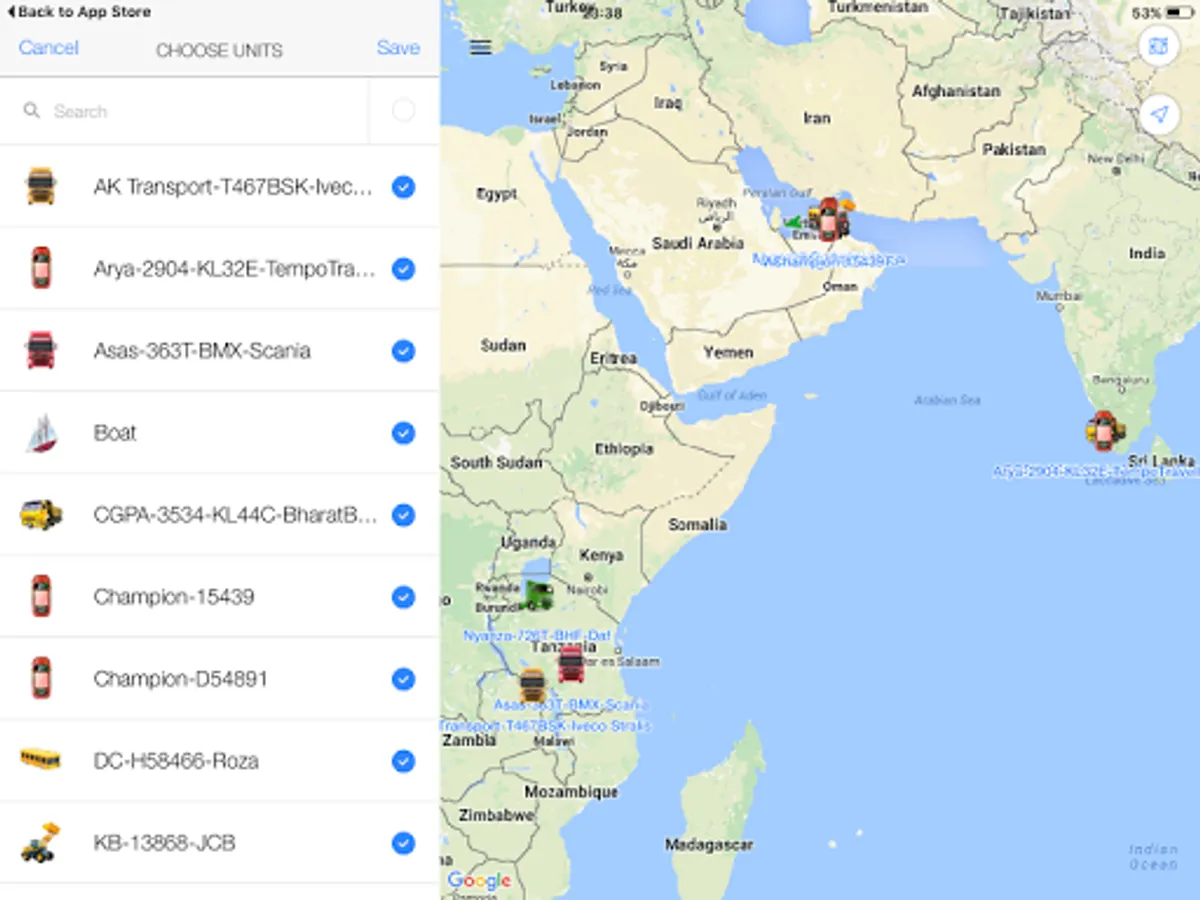Tap the Ethiopia label on map

pyautogui.click(x=624, y=449)
